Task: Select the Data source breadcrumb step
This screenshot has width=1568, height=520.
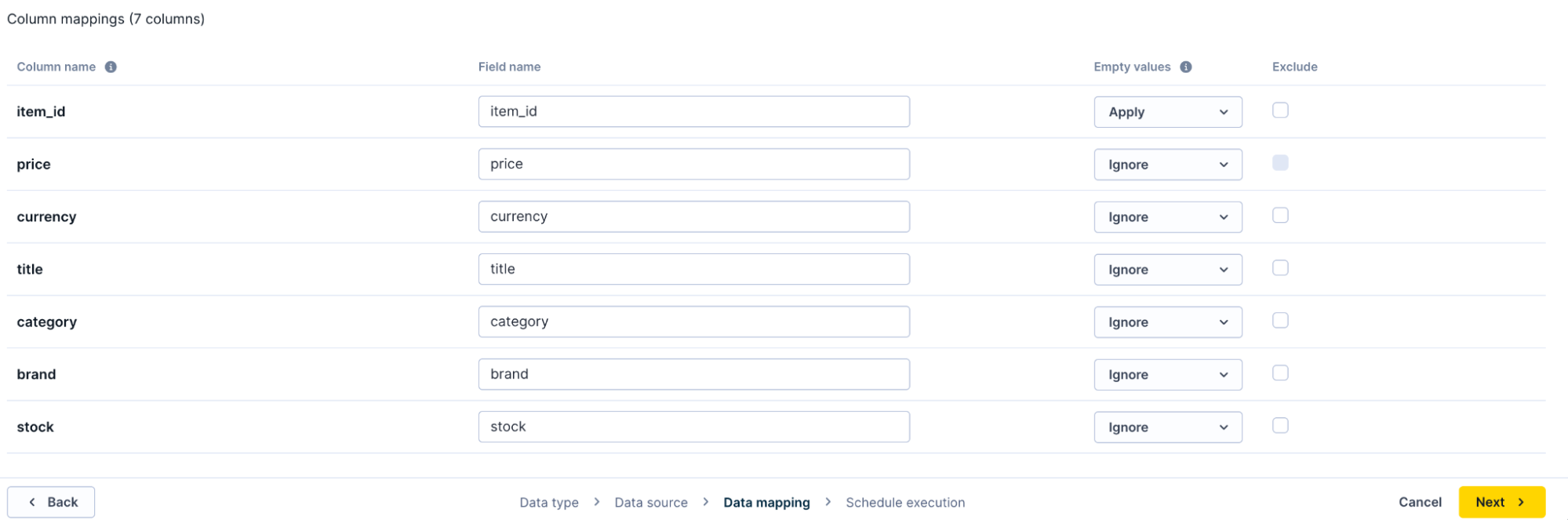Action: point(651,502)
